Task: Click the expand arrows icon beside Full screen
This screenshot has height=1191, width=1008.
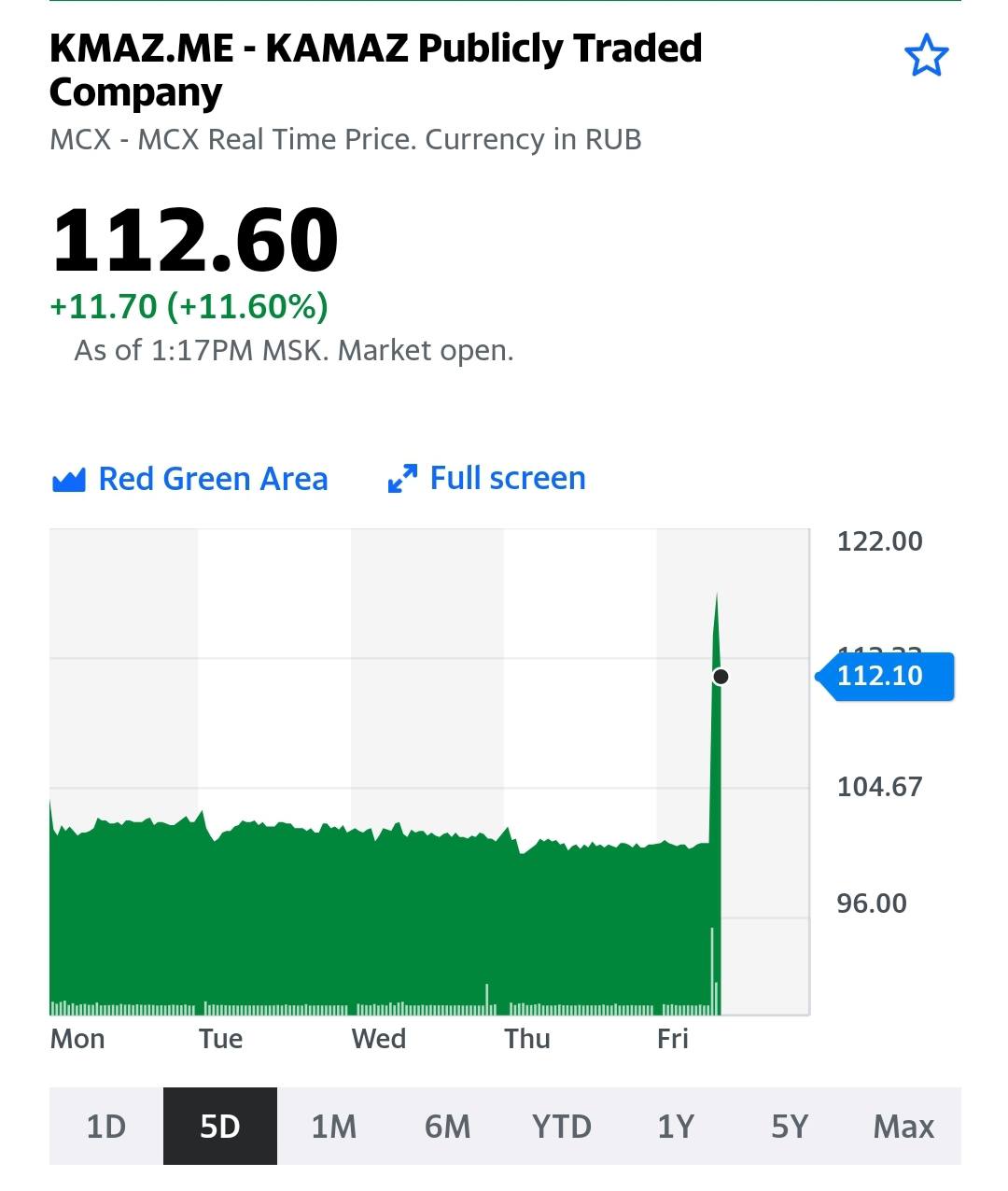Action: (402, 479)
